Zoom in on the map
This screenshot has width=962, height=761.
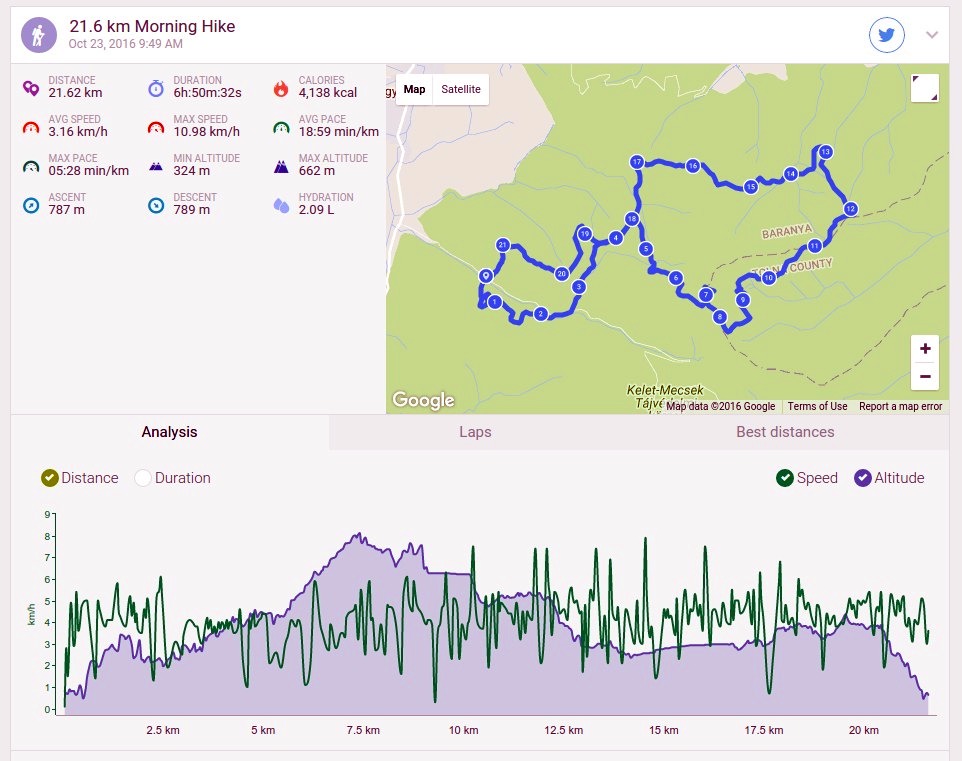[925, 349]
